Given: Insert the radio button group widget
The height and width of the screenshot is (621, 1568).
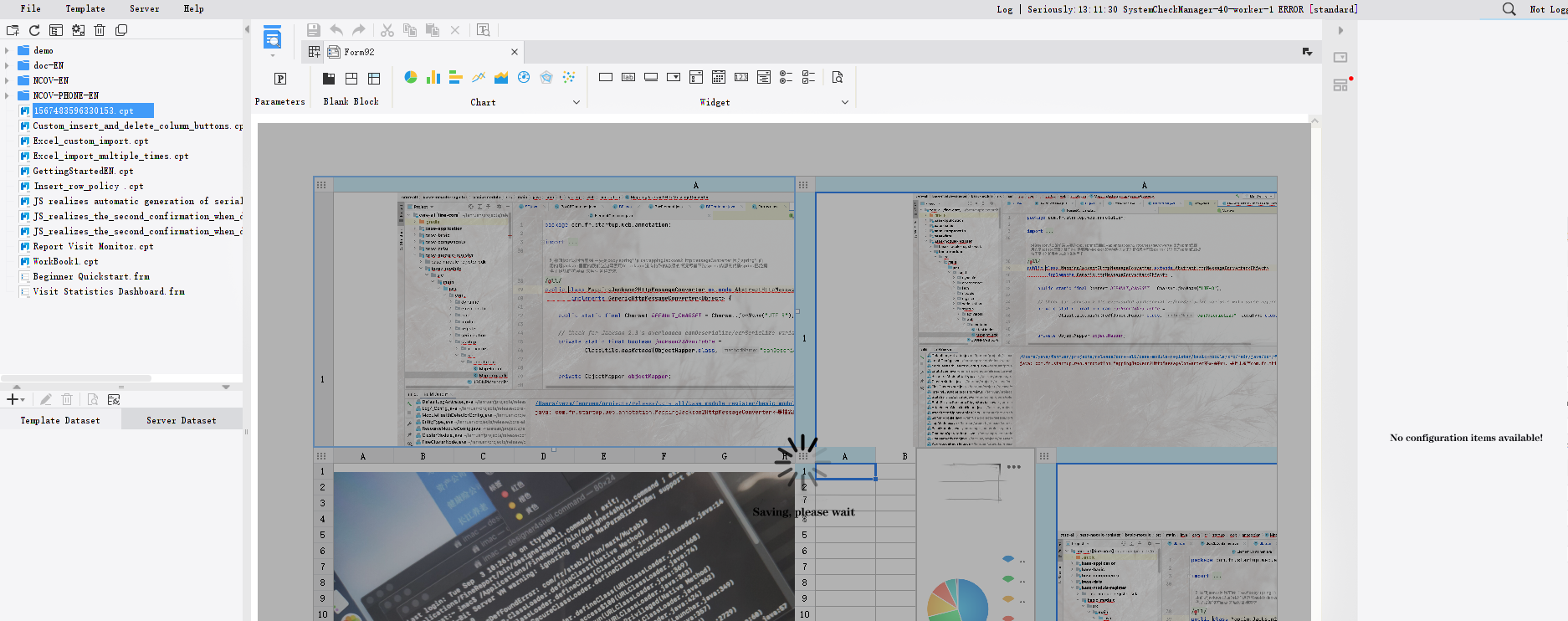Looking at the screenshot, I should coord(786,77).
